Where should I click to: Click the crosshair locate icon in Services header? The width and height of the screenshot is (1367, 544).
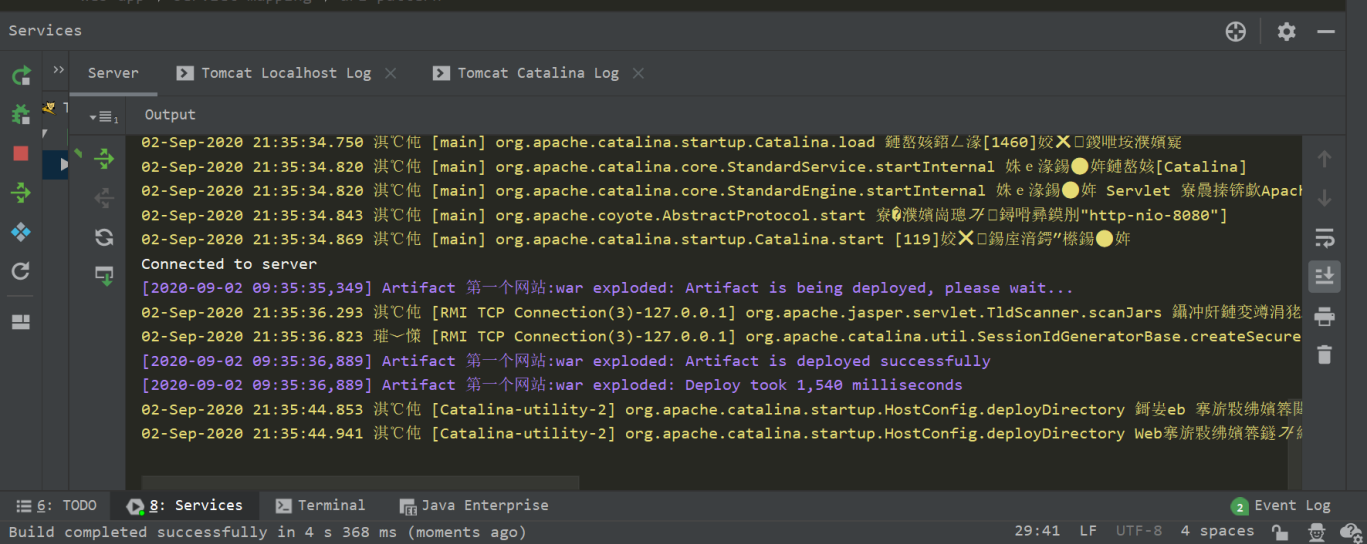click(x=1236, y=32)
